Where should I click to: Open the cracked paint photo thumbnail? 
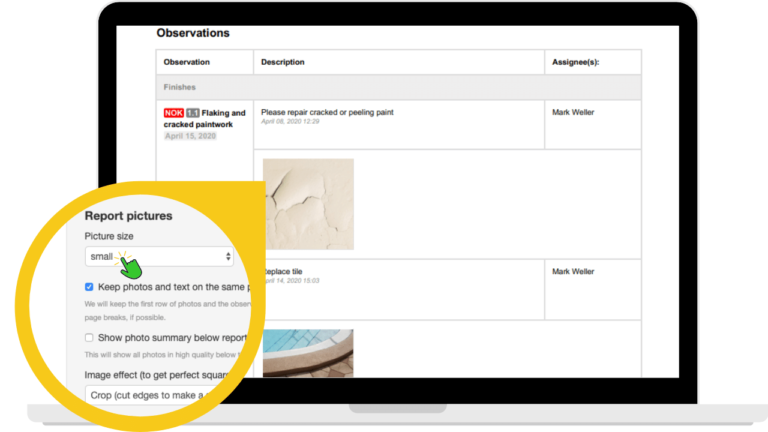(x=308, y=204)
